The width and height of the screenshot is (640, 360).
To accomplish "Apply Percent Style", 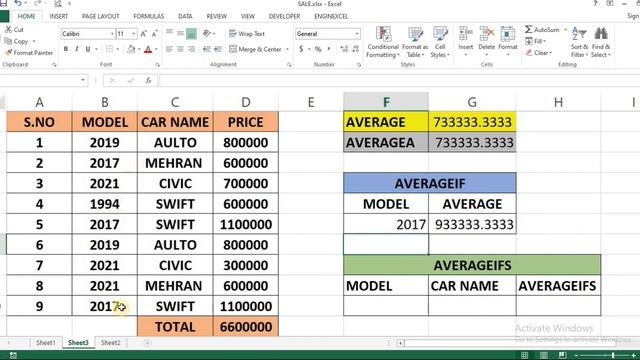I will pos(318,49).
